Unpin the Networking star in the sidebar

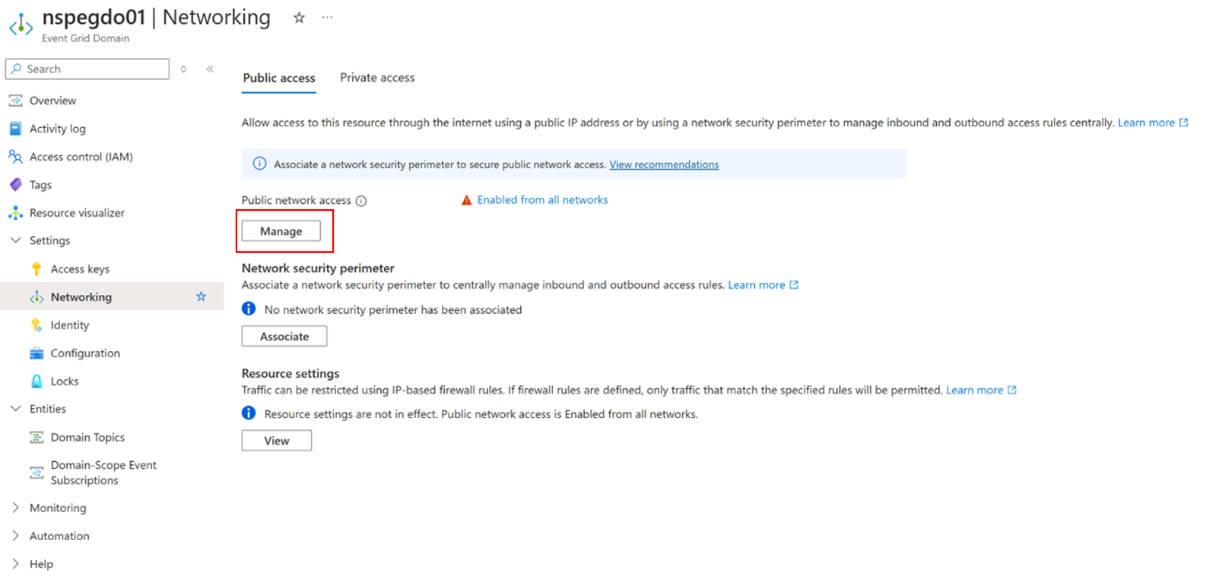pyautogui.click(x=201, y=297)
